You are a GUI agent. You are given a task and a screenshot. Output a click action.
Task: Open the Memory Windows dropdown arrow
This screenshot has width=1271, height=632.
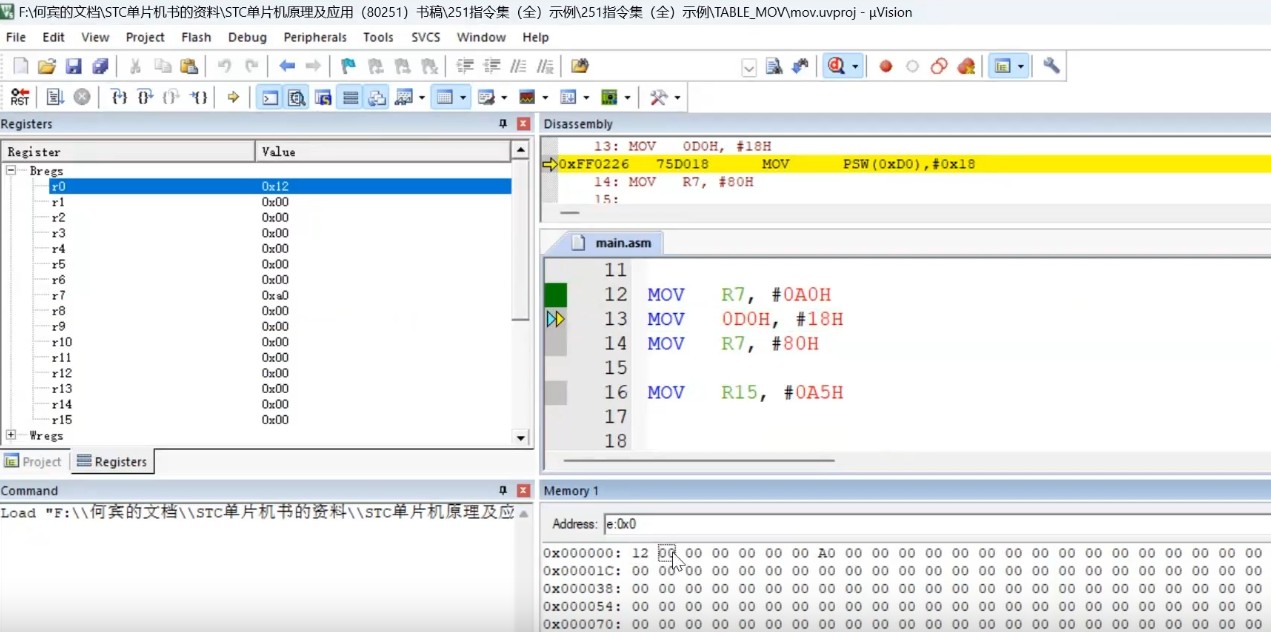(464, 98)
